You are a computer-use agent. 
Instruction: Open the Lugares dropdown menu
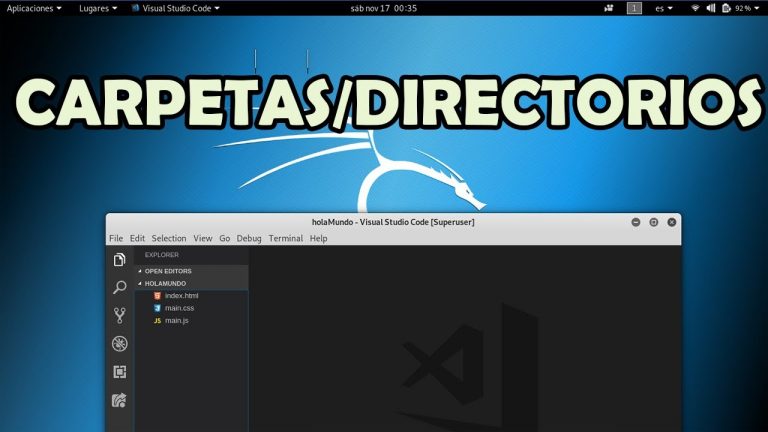pos(98,8)
